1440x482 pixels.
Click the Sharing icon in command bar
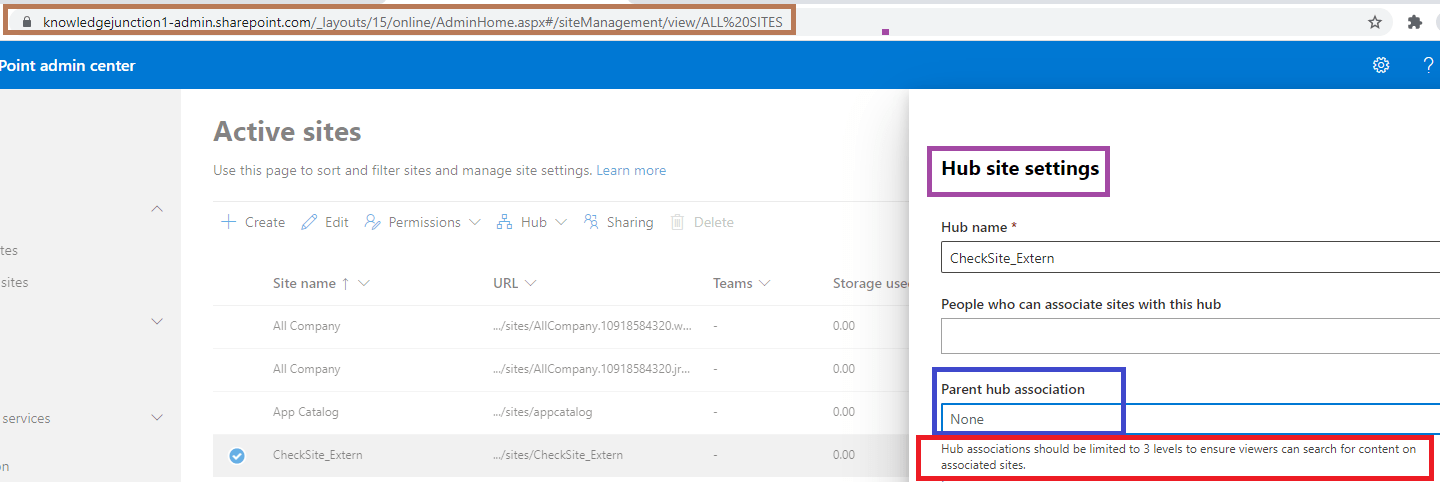click(x=591, y=222)
